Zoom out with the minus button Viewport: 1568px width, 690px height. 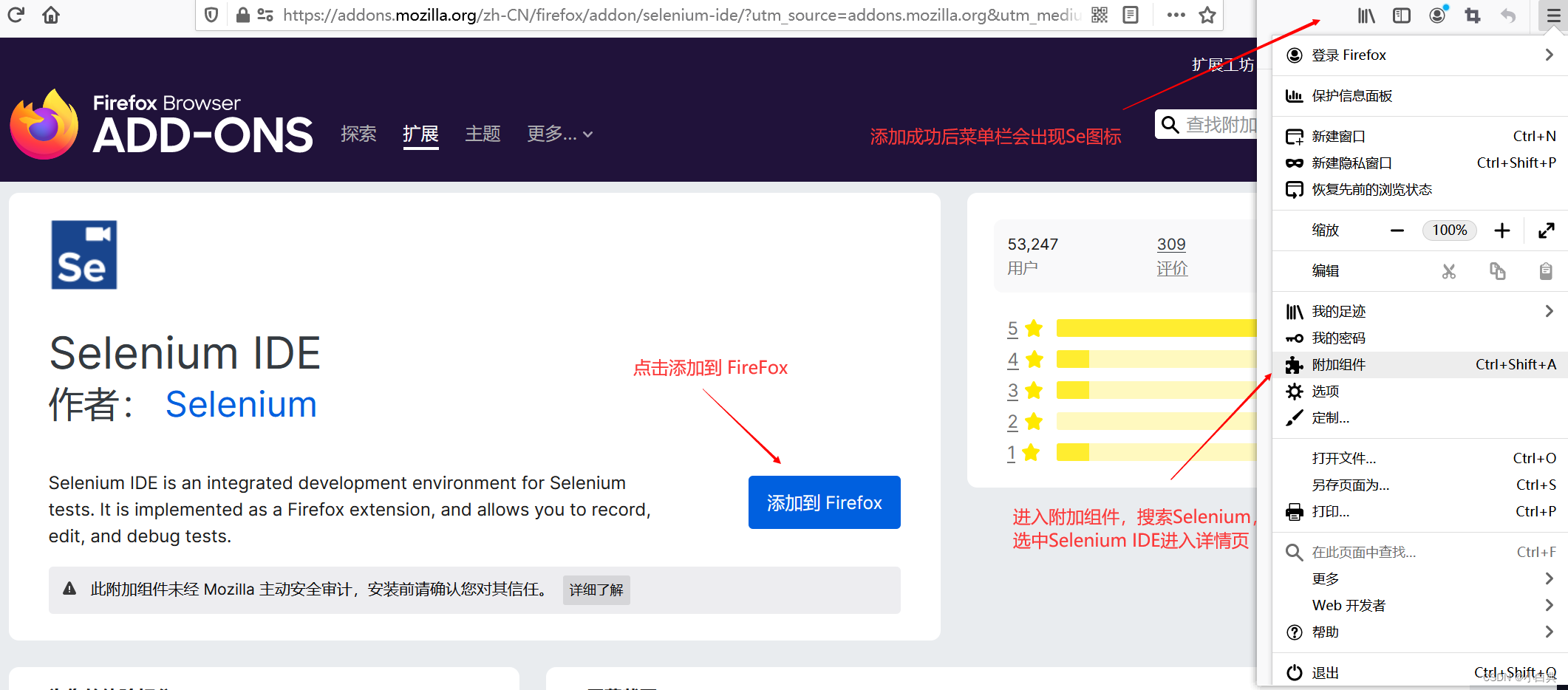pyautogui.click(x=1397, y=230)
